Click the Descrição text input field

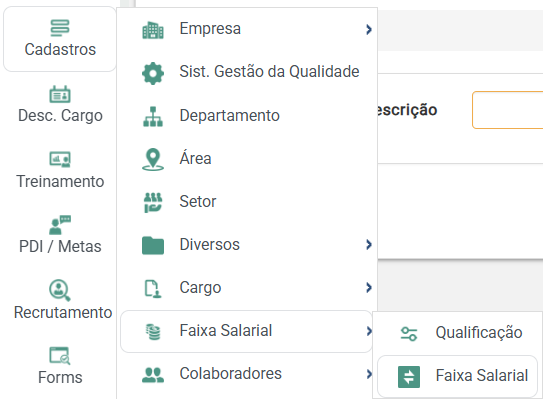click(x=508, y=110)
